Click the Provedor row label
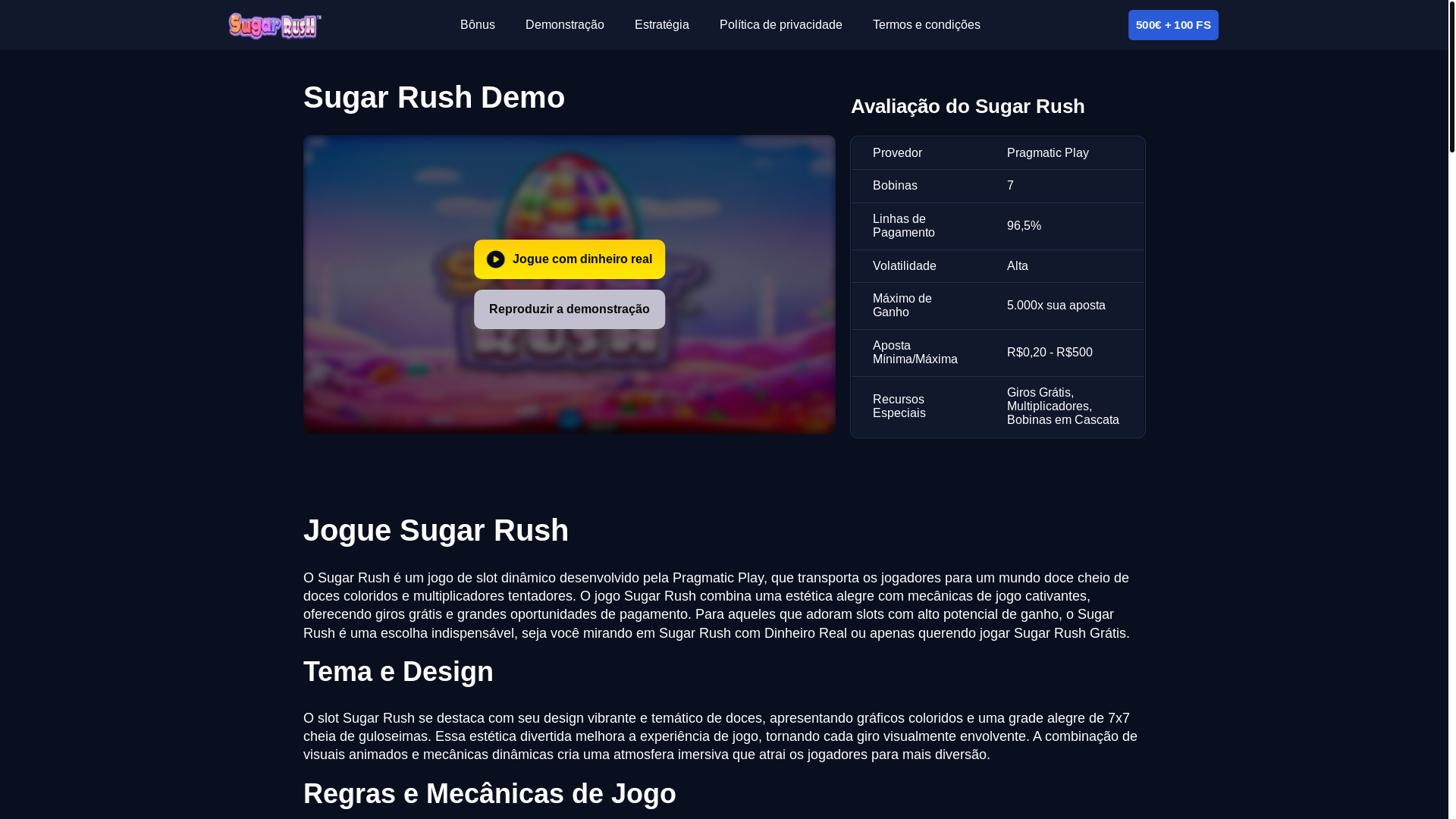Screen dimensions: 1456x819 click(x=897, y=153)
